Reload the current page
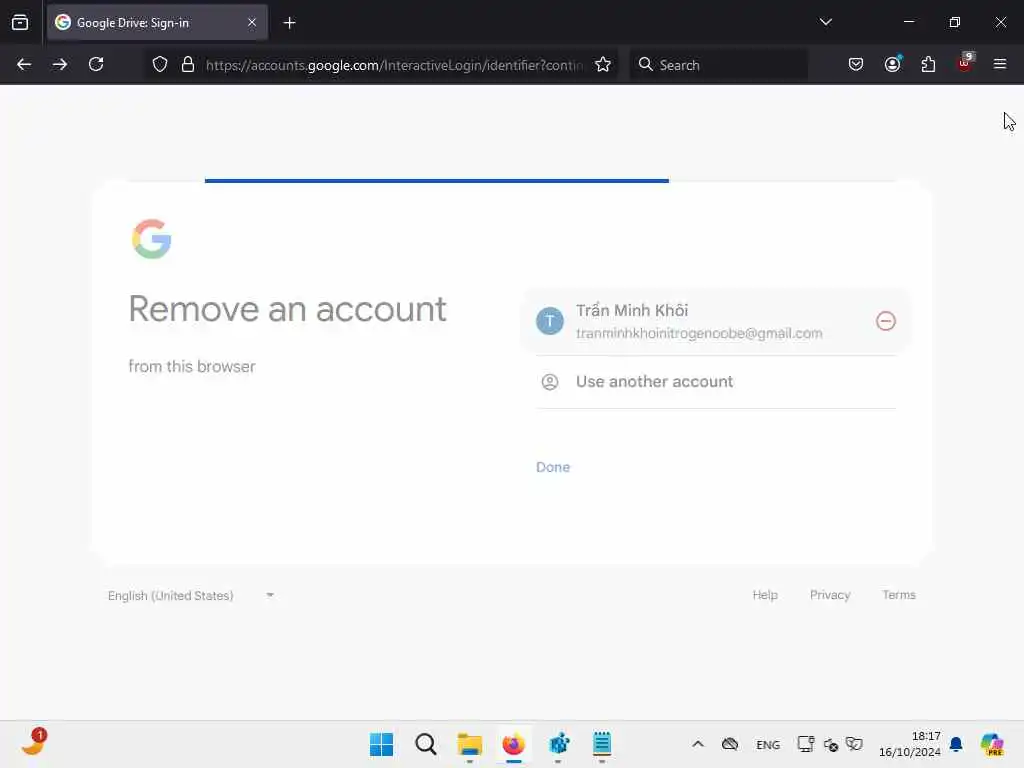1024x768 pixels. pyautogui.click(x=96, y=64)
